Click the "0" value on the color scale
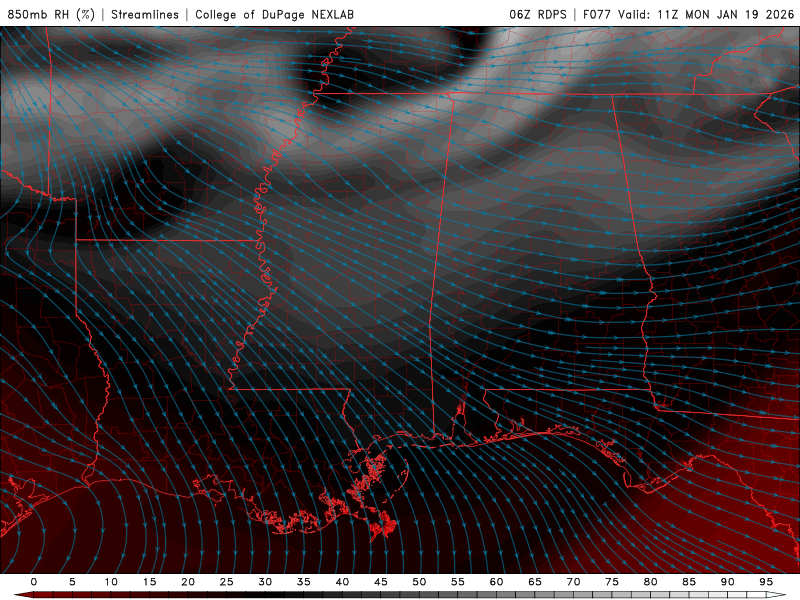 click(34, 582)
